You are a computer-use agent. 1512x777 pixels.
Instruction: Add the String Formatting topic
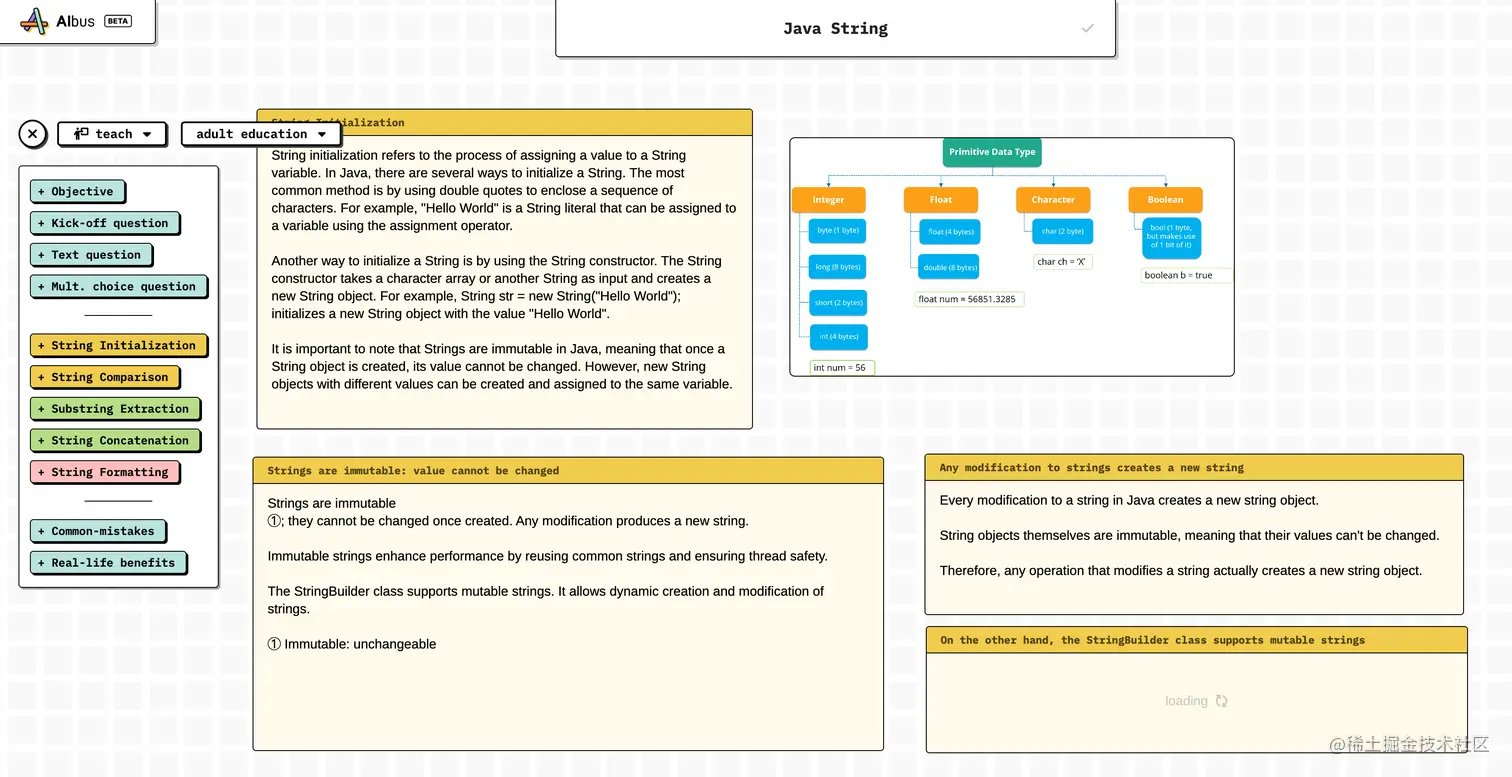pos(104,472)
